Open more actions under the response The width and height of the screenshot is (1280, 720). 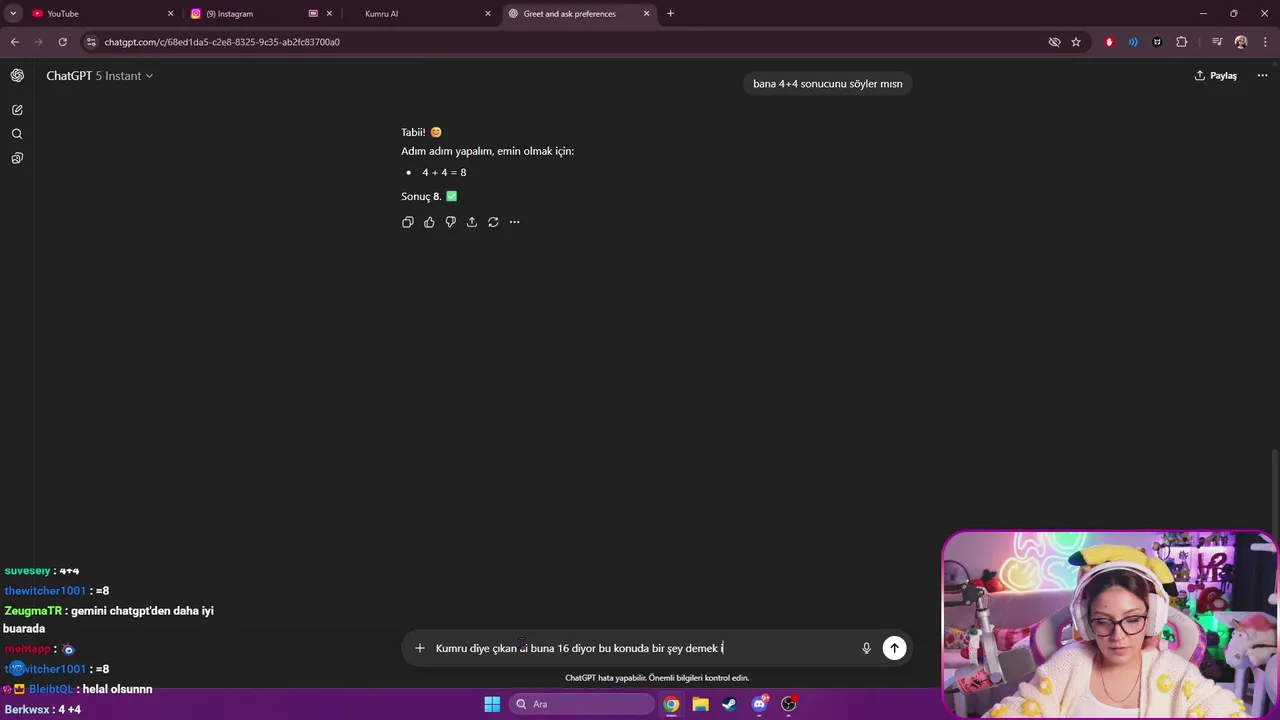515,222
